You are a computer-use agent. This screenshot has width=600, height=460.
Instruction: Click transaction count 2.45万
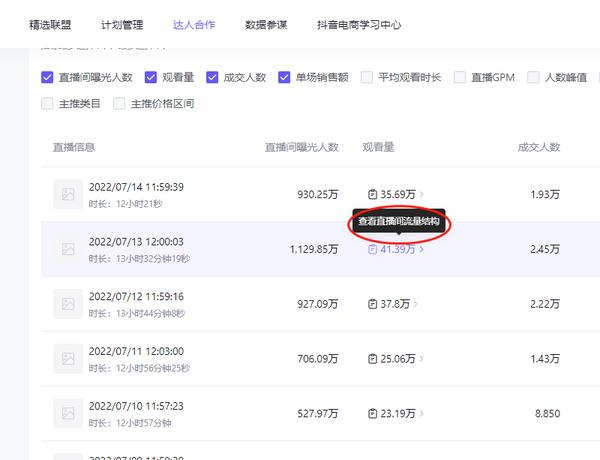545,249
